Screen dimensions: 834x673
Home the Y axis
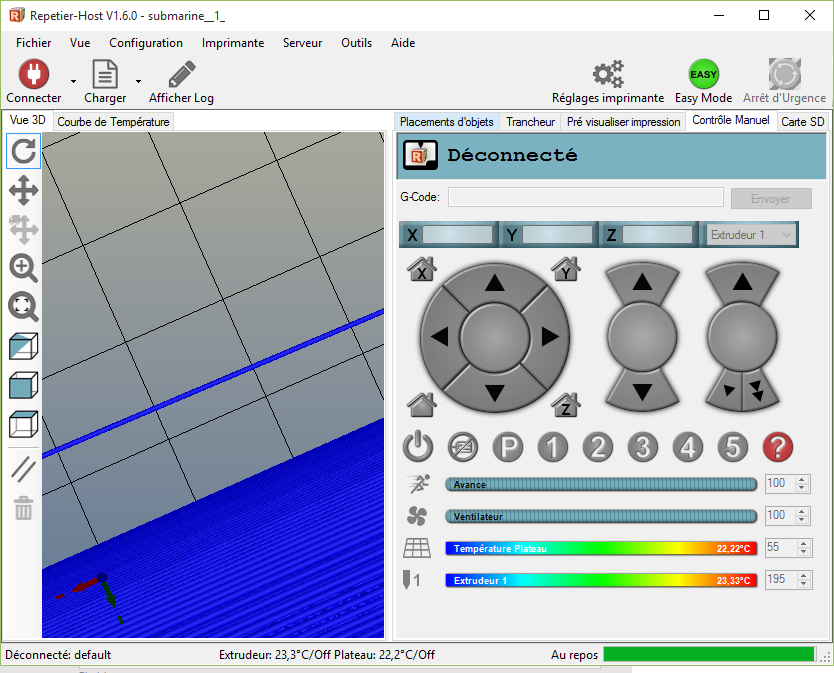[x=566, y=269]
